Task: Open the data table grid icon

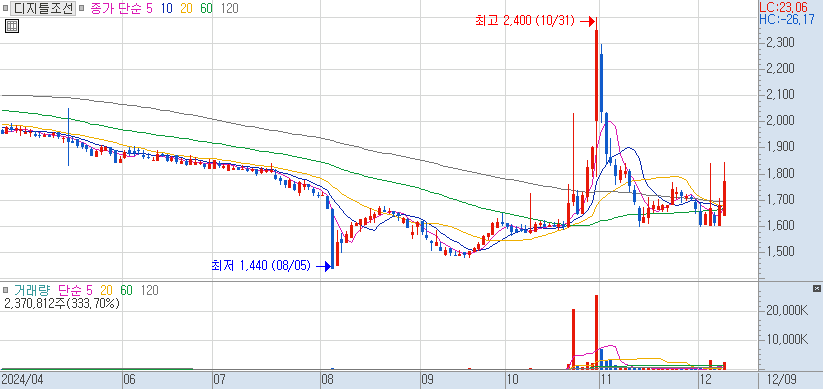Action: [x=12, y=26]
